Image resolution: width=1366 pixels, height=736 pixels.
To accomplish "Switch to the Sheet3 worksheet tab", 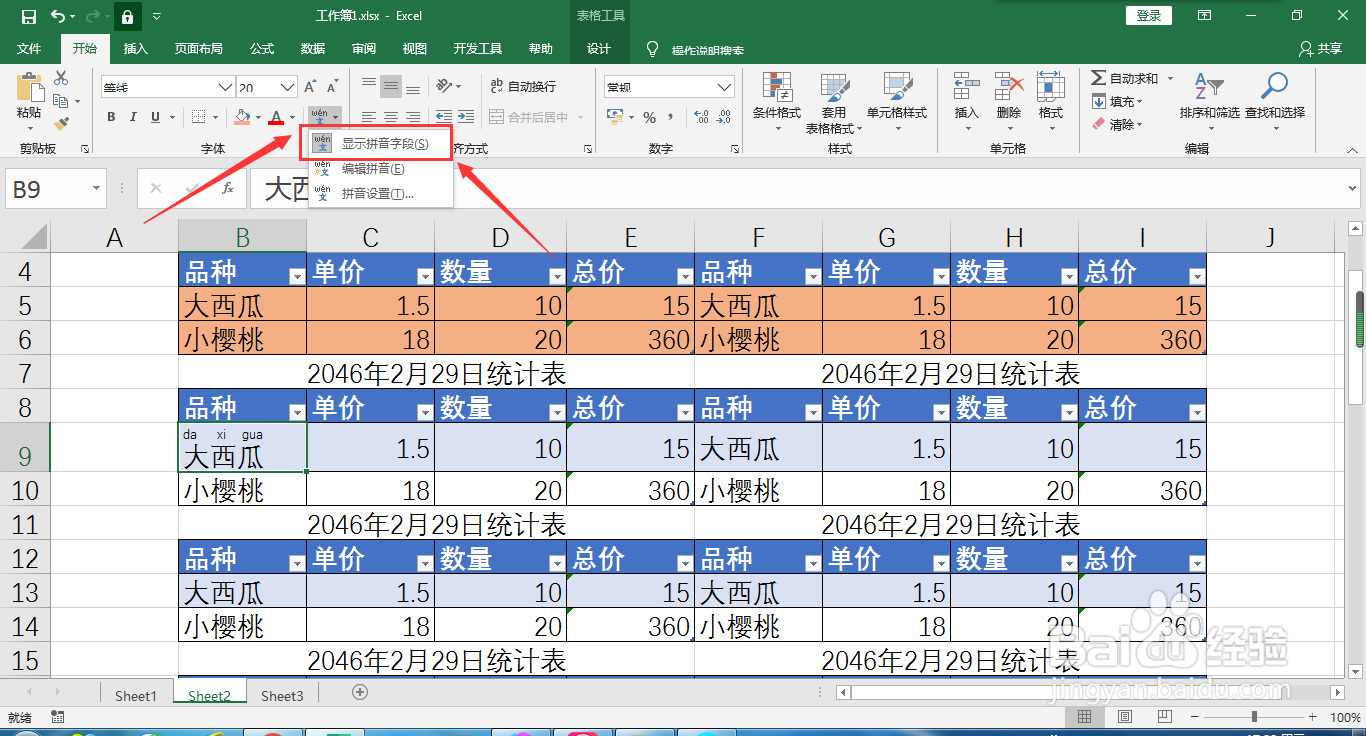I will (281, 695).
